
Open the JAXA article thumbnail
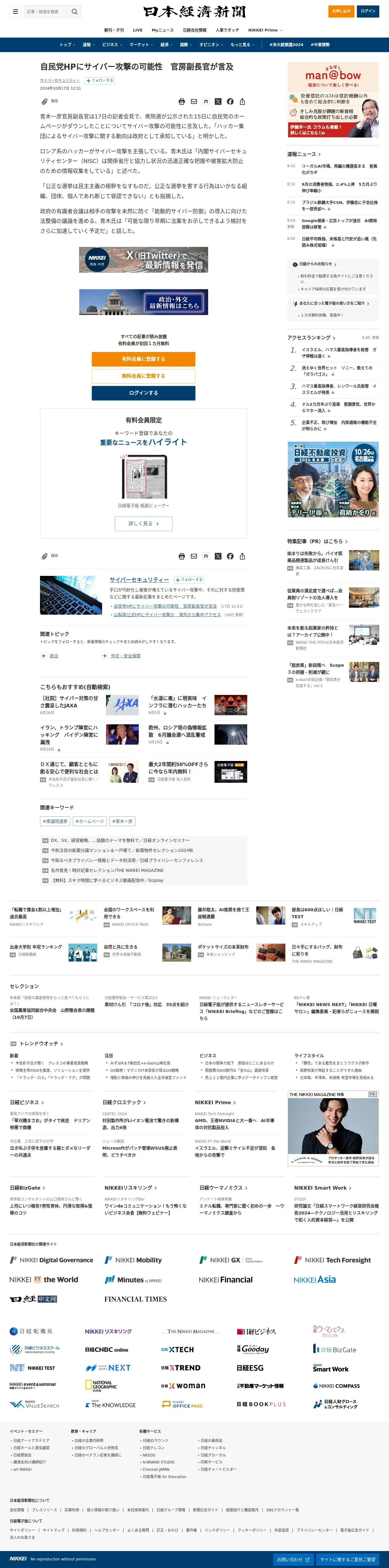[122, 705]
